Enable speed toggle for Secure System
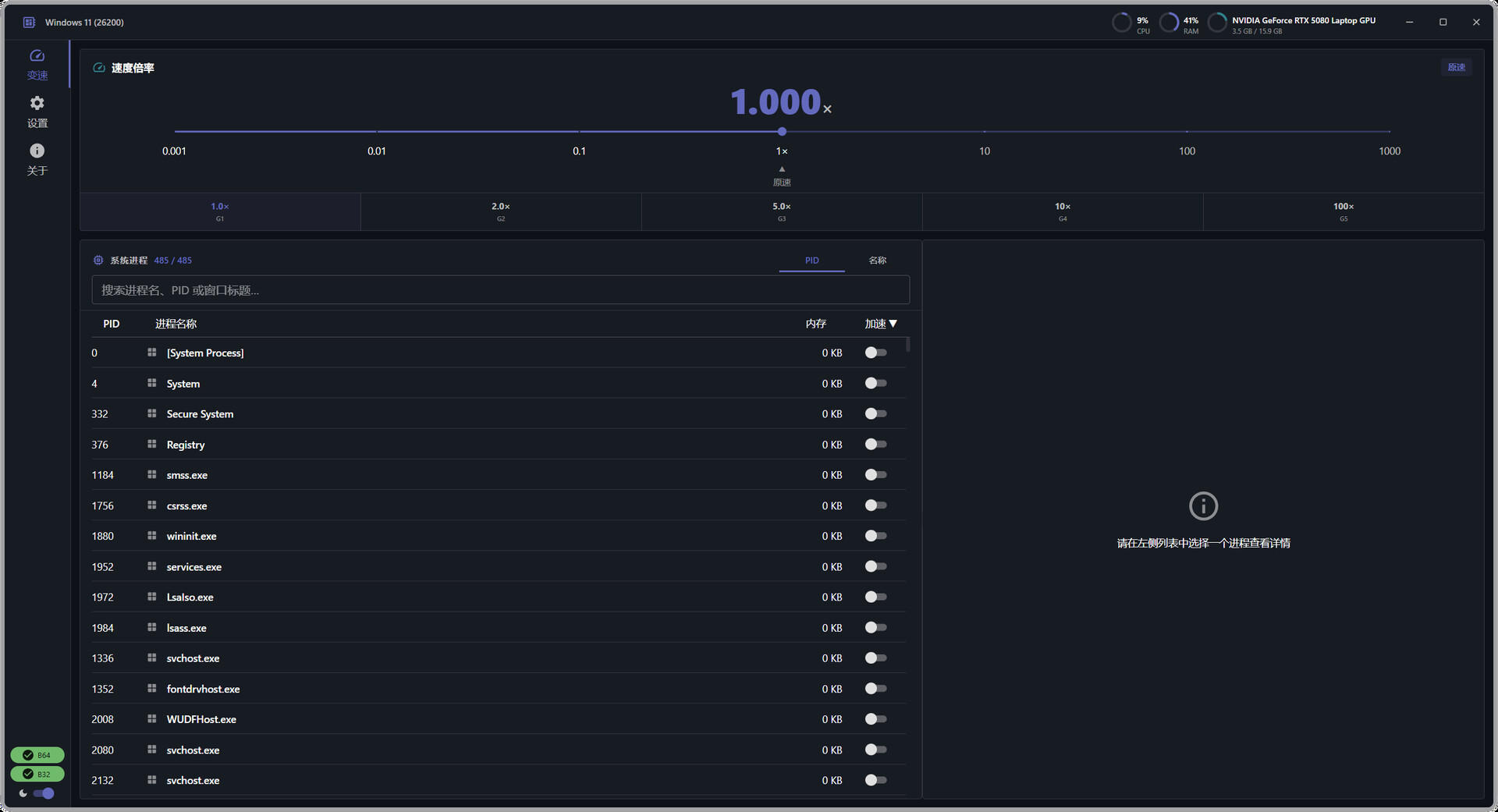The image size is (1498, 812). (x=875, y=413)
